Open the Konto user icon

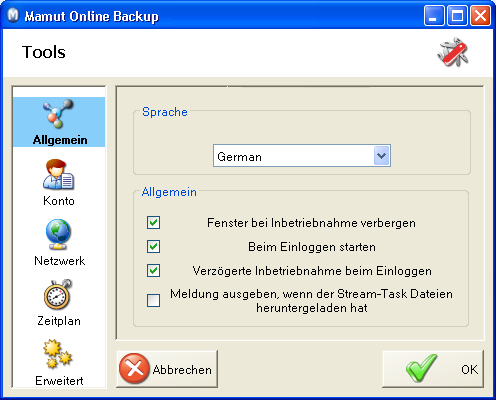59,175
